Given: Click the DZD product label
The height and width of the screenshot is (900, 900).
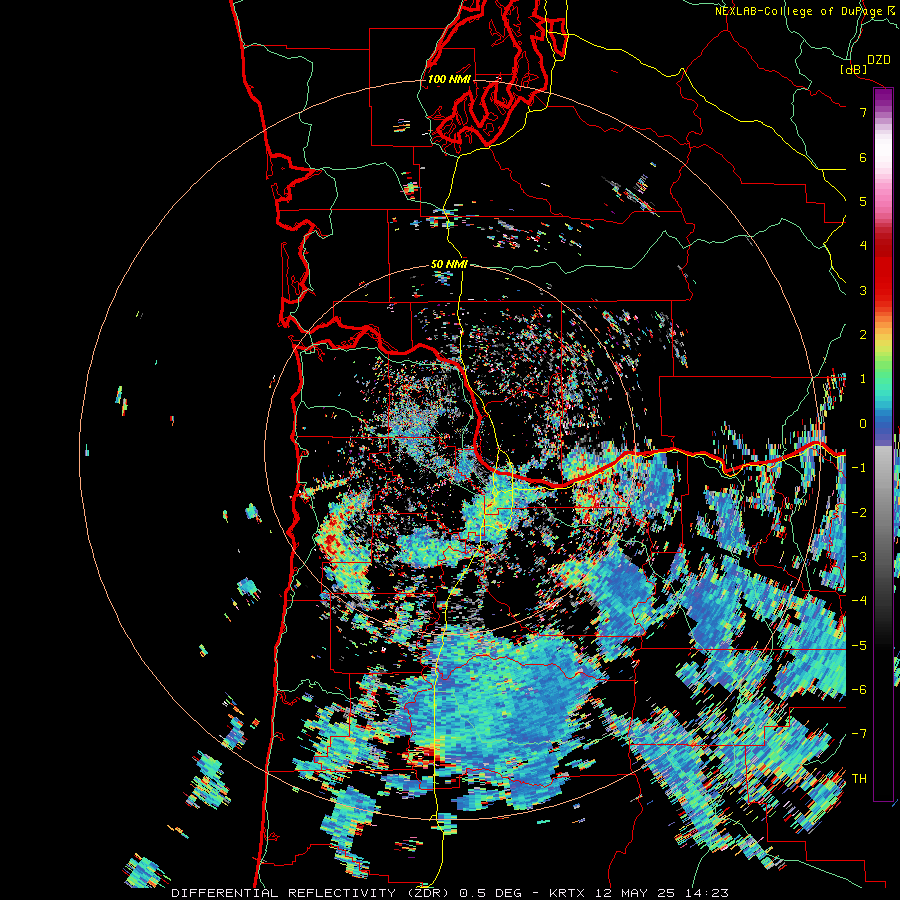Looking at the screenshot, I should coord(879,60).
